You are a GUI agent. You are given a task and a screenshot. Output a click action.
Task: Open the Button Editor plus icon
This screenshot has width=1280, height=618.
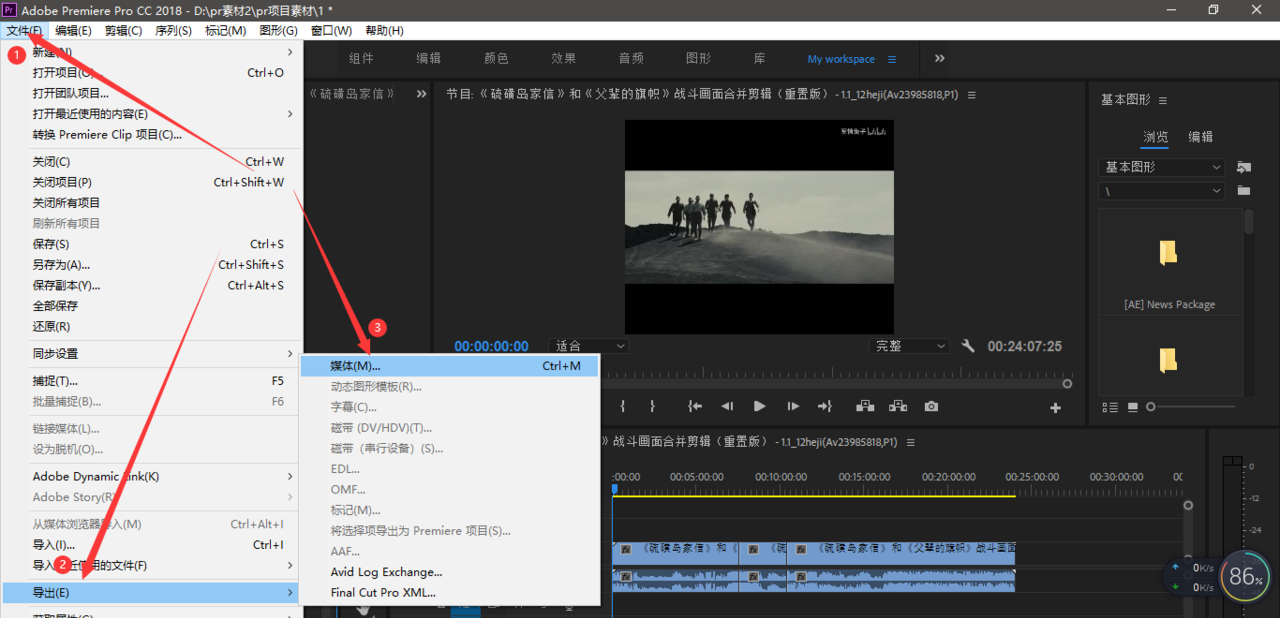click(1054, 408)
